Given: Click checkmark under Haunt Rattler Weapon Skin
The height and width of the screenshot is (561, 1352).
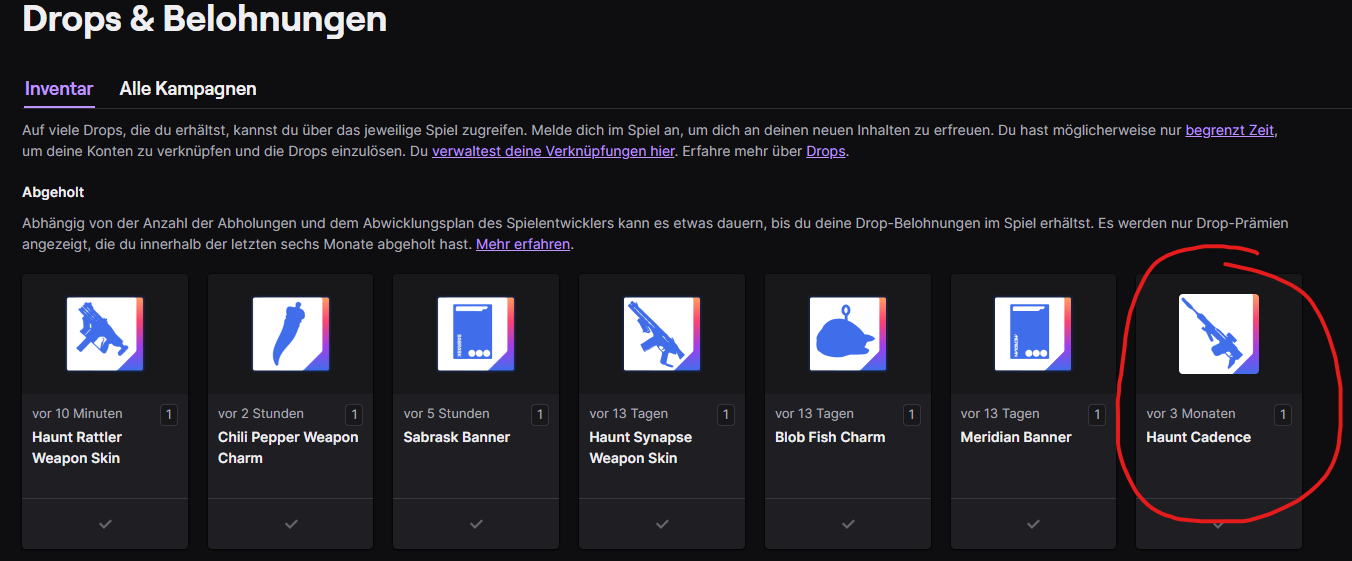Looking at the screenshot, I should (105, 524).
